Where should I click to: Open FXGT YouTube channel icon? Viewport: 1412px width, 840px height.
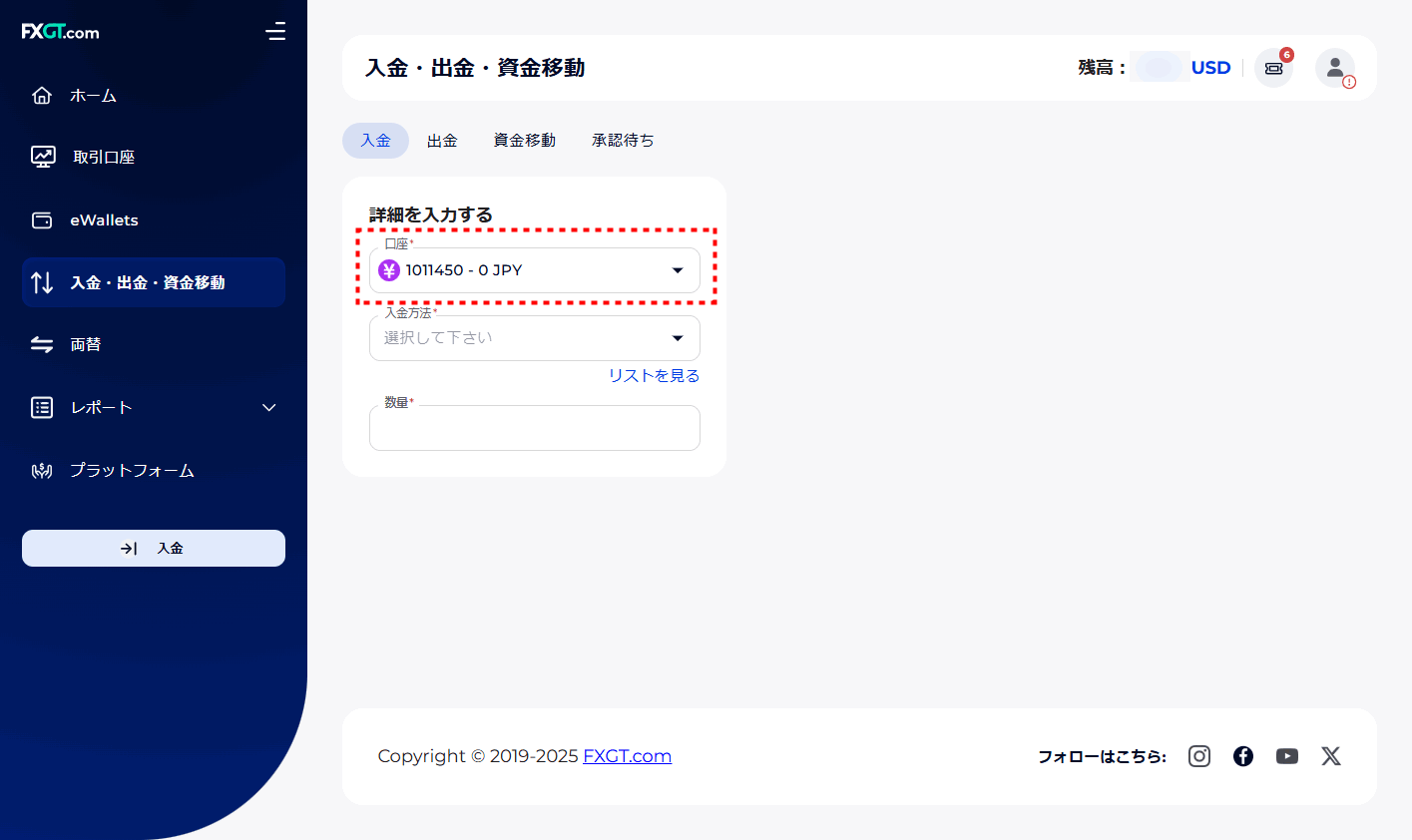[x=1287, y=756]
